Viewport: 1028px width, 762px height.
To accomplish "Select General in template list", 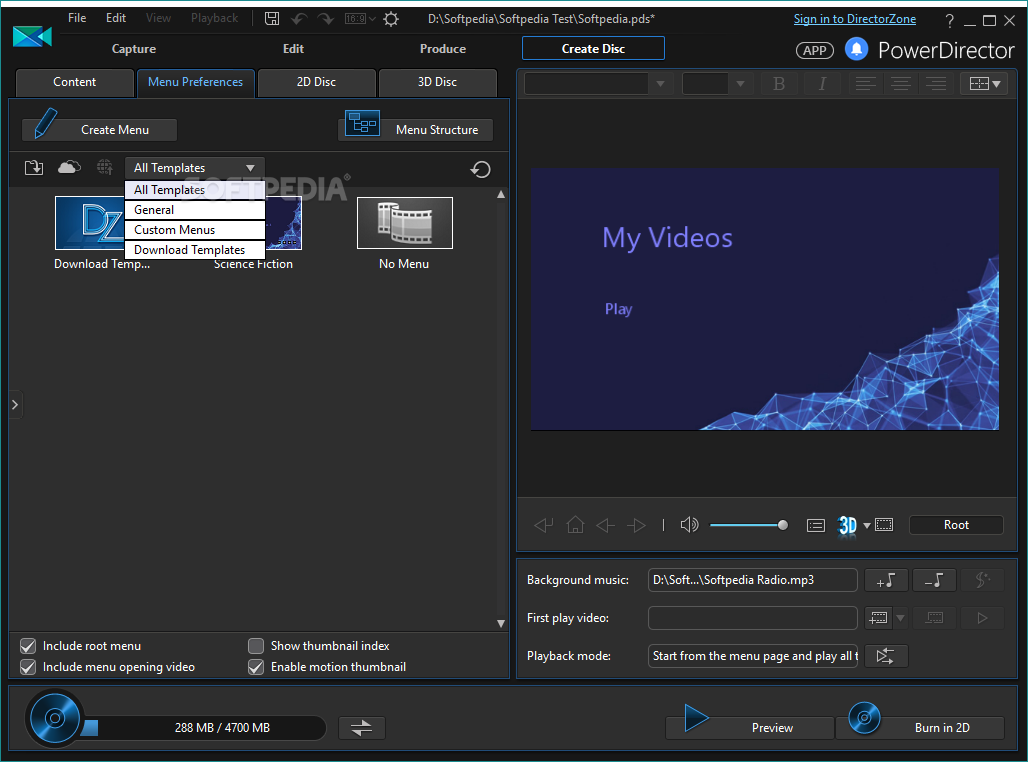I will click(195, 210).
